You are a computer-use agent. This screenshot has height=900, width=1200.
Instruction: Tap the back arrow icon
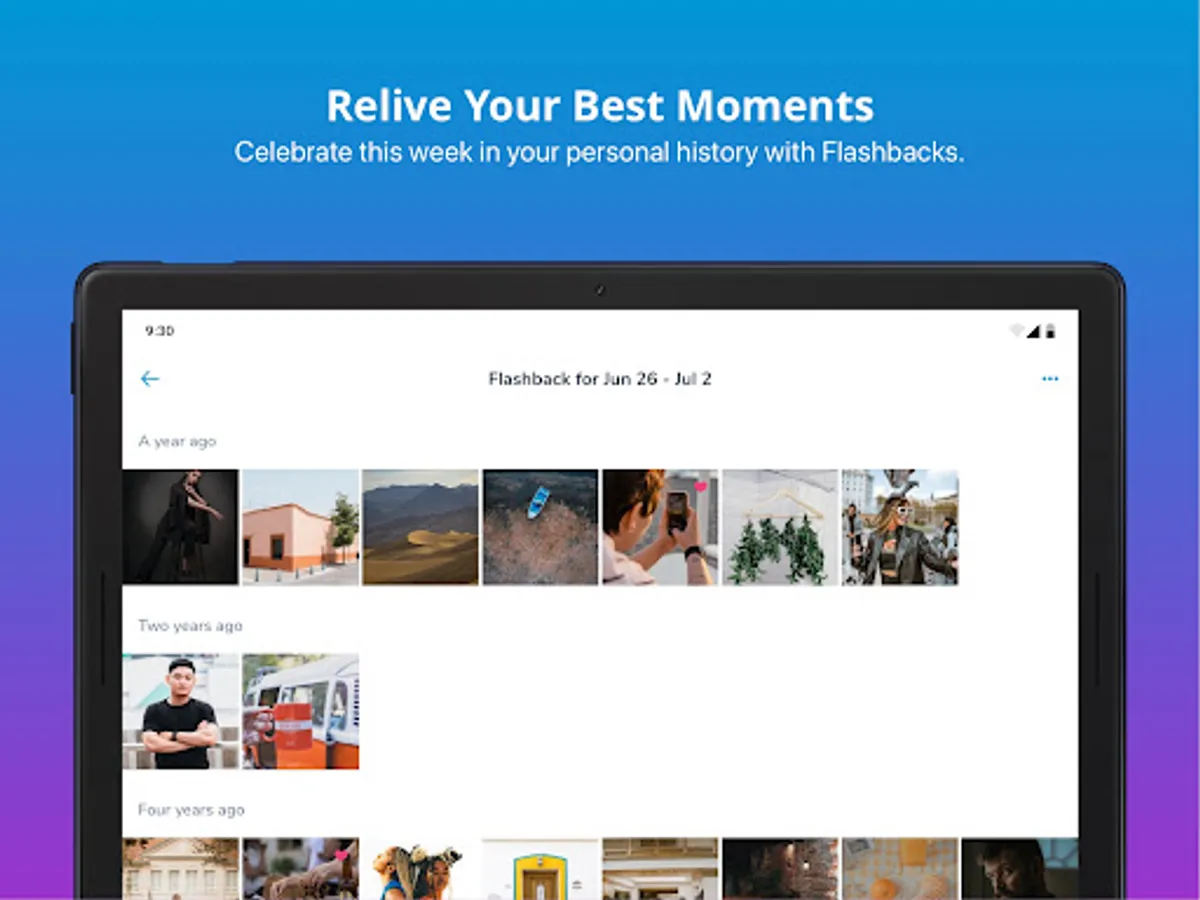coord(150,379)
